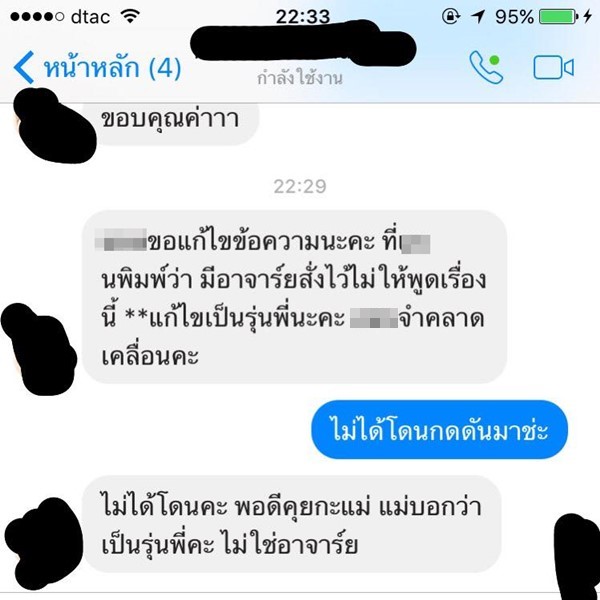Tap the blue back chevron arrow
This screenshot has width=600, height=600.
pos(24,67)
